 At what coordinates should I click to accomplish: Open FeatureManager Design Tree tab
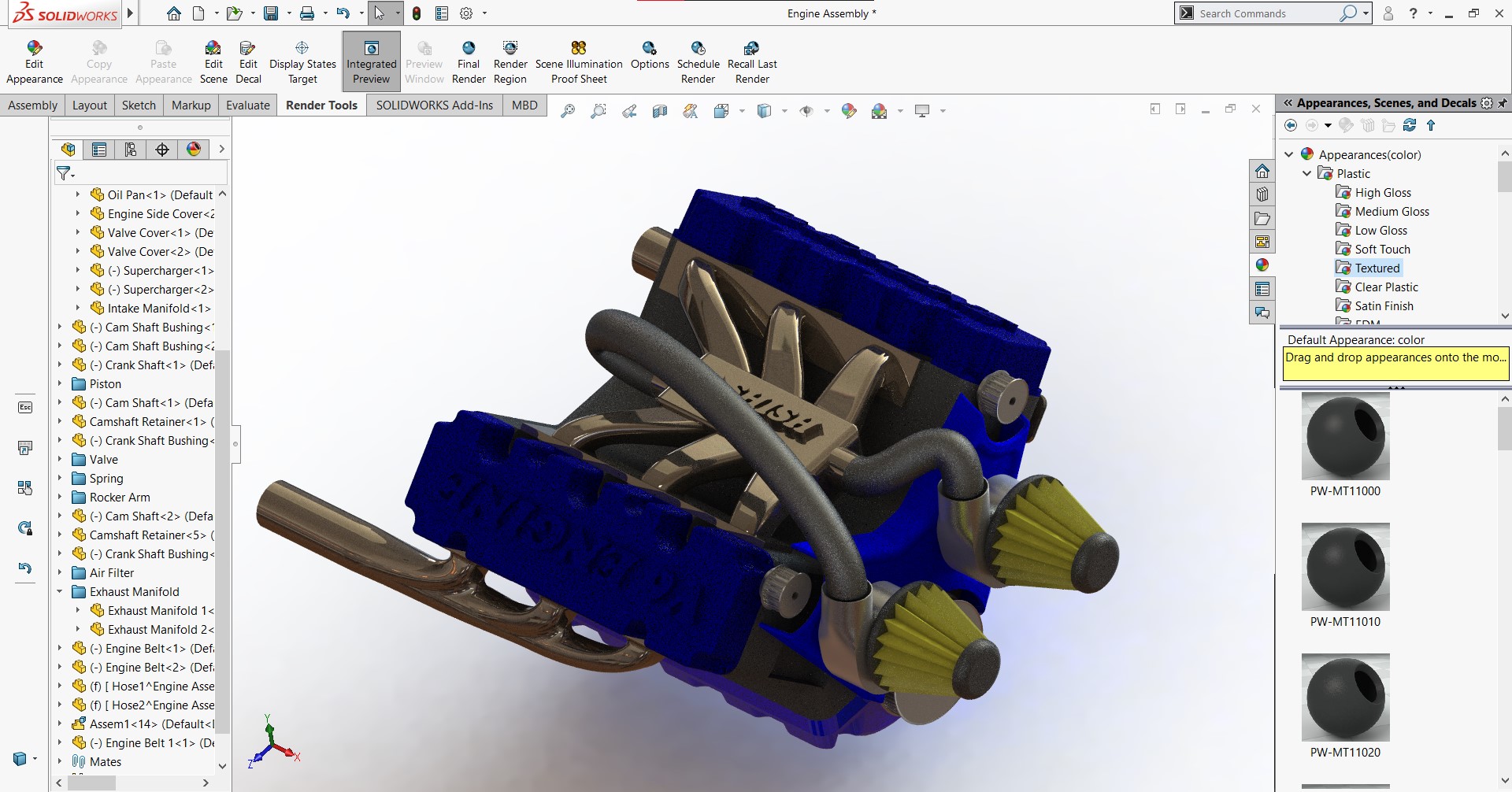pyautogui.click(x=69, y=149)
